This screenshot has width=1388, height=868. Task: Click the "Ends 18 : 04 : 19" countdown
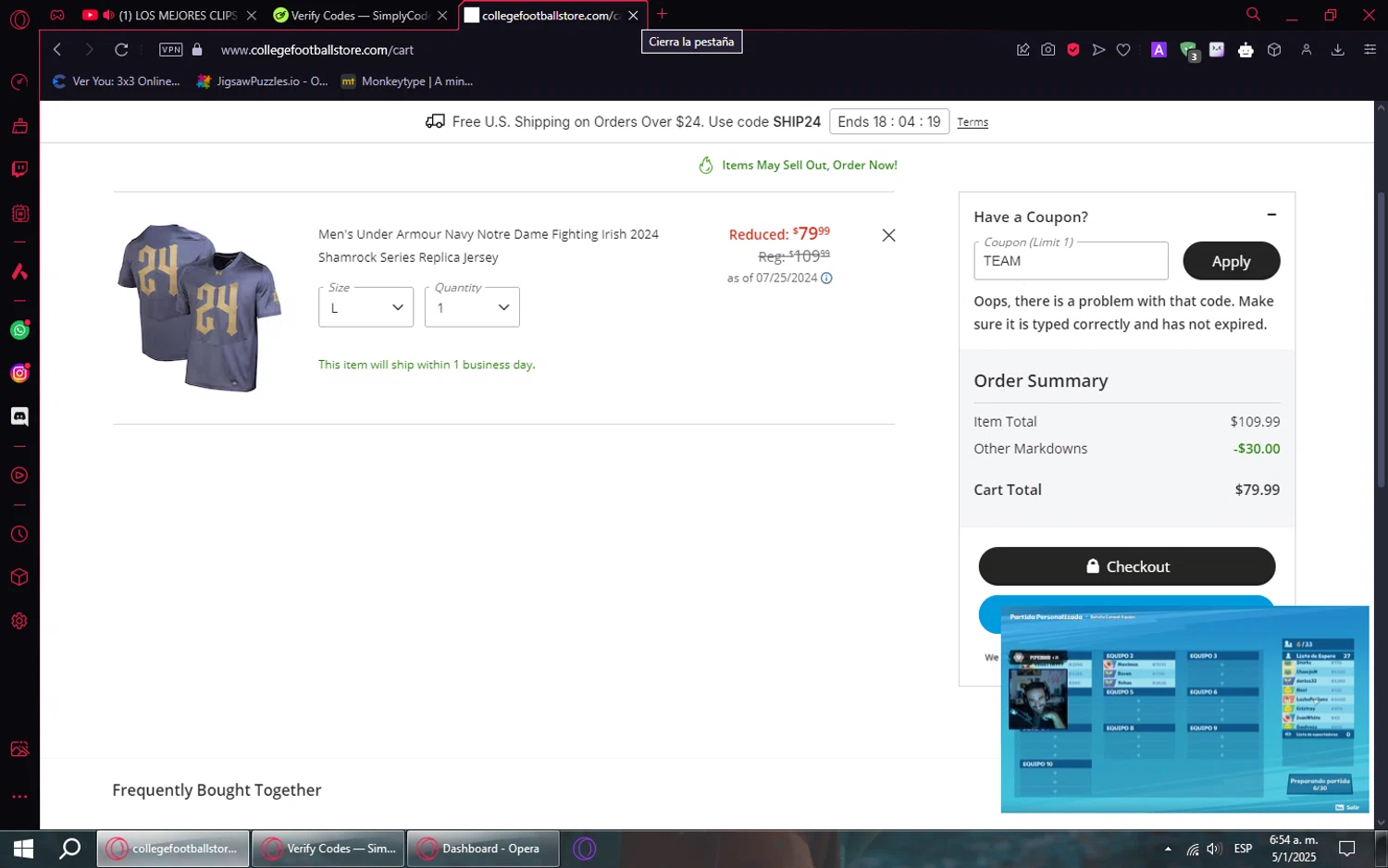coord(889,122)
